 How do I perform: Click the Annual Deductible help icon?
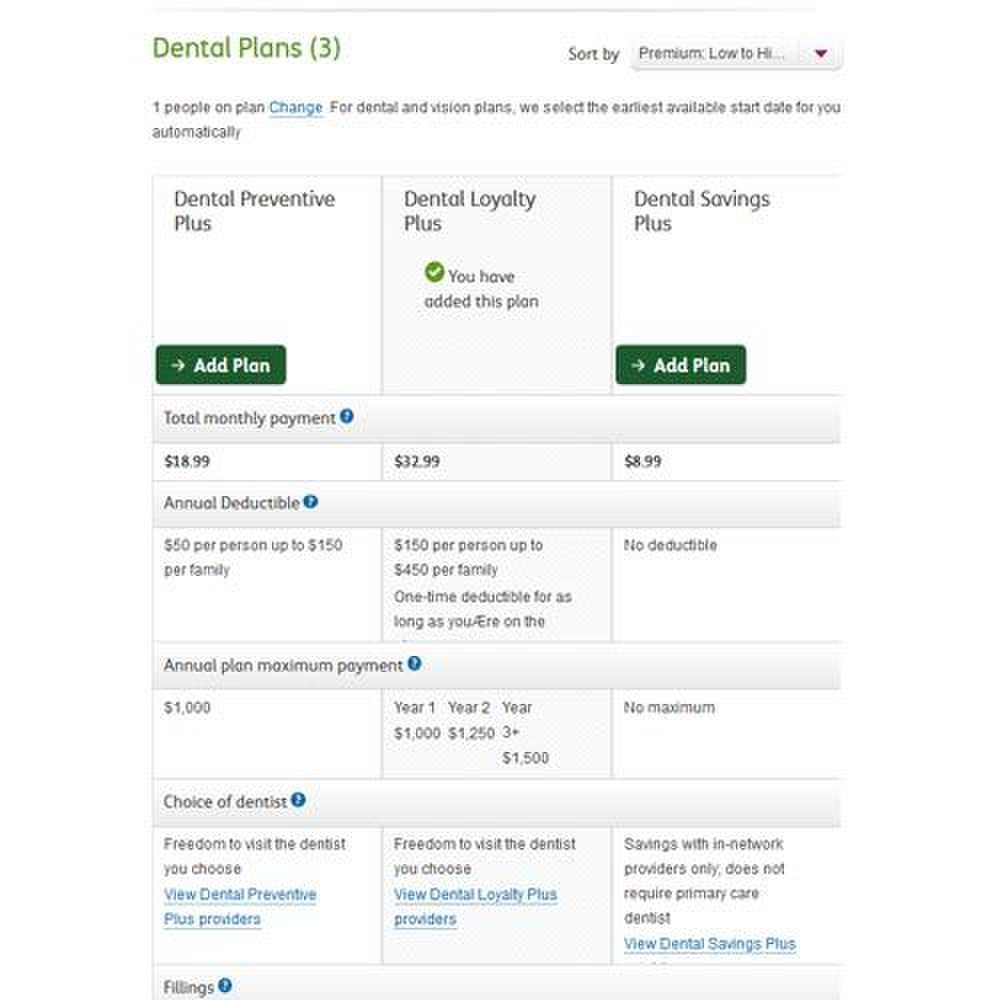tap(311, 501)
